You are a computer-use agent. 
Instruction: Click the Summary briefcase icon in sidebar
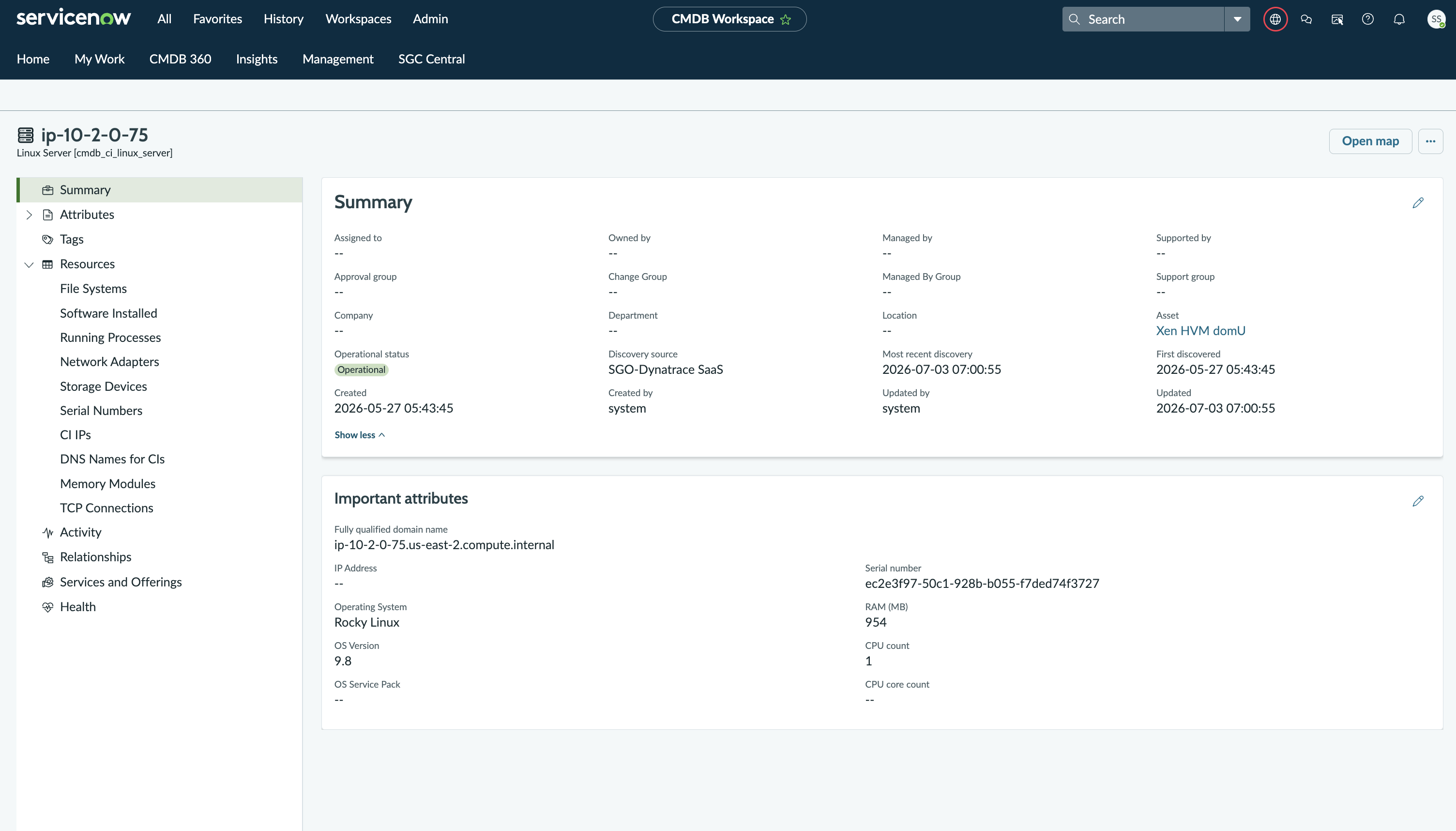[48, 190]
